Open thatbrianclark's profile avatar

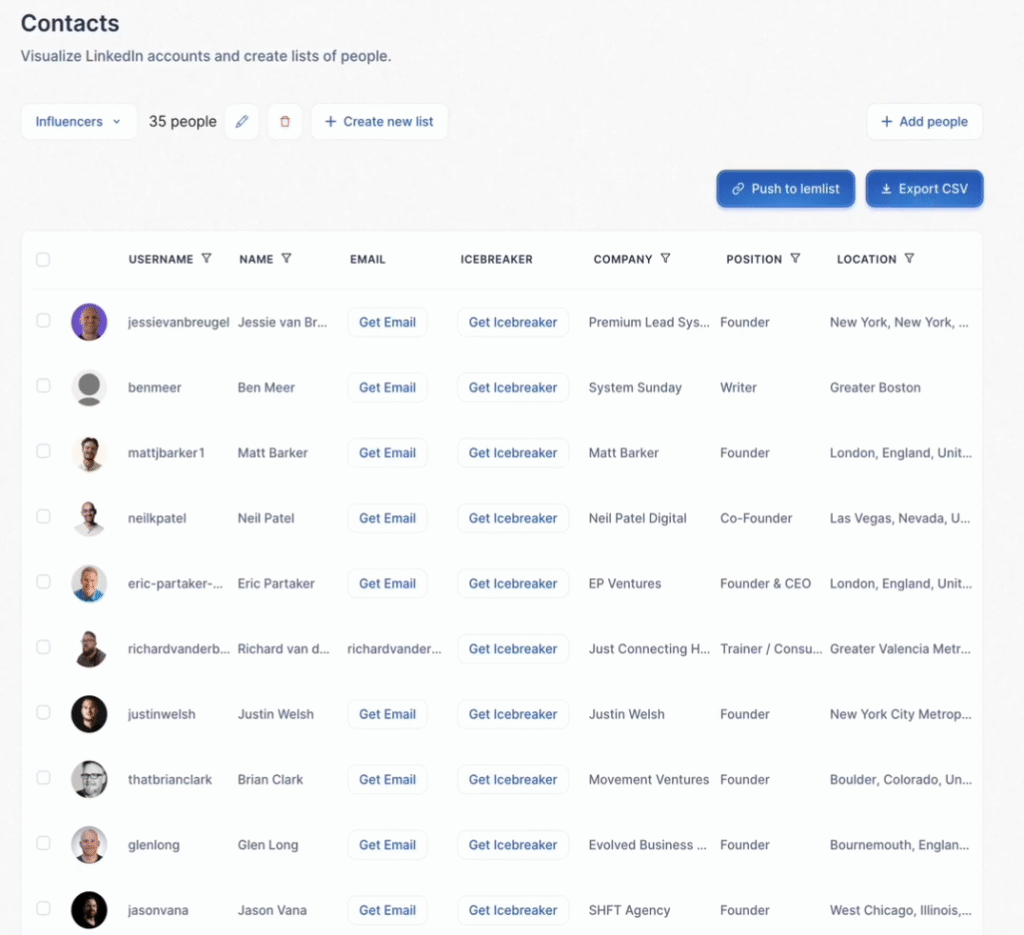(89, 779)
